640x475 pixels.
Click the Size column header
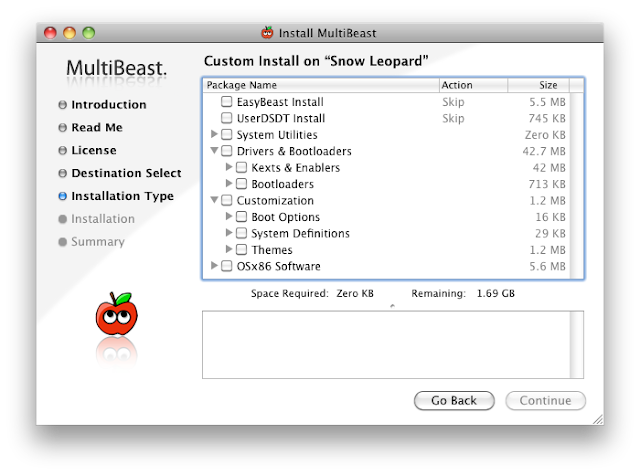[x=538, y=85]
